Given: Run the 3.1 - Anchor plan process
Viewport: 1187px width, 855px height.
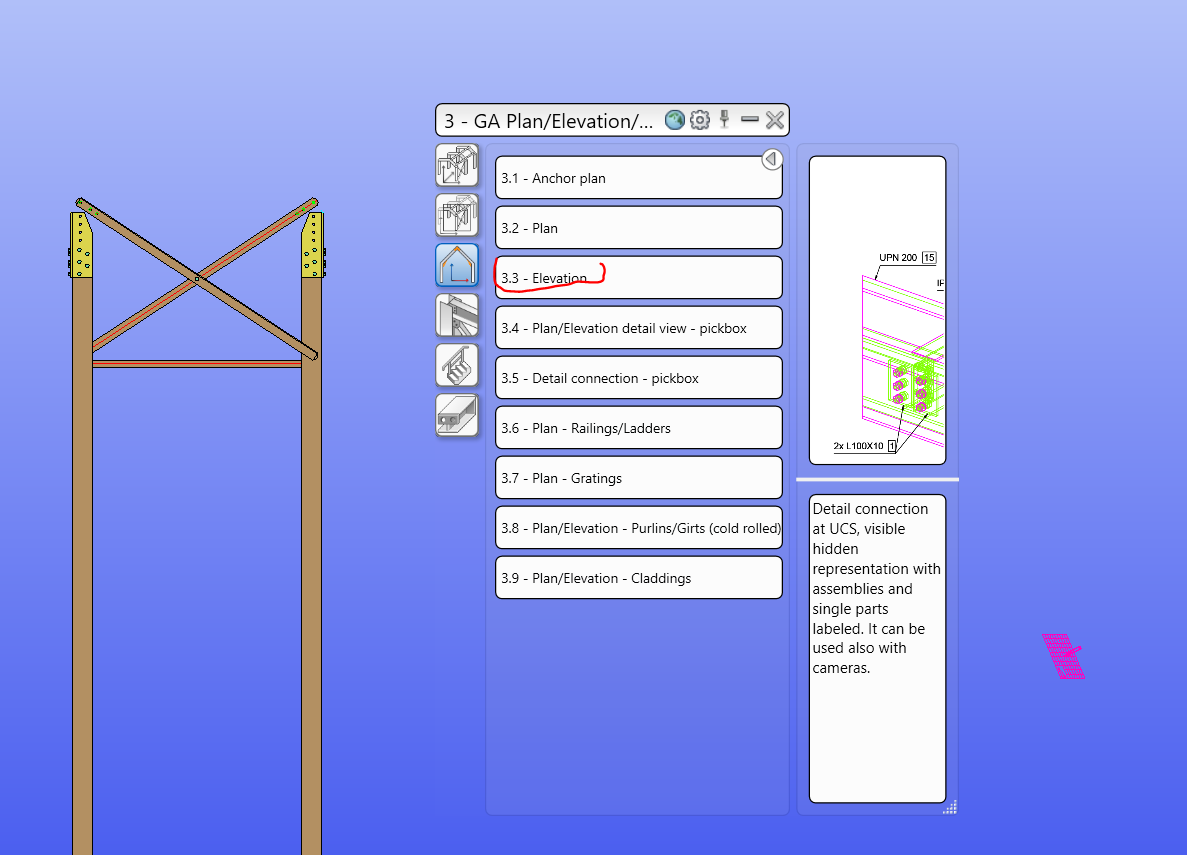Looking at the screenshot, I should point(638,177).
